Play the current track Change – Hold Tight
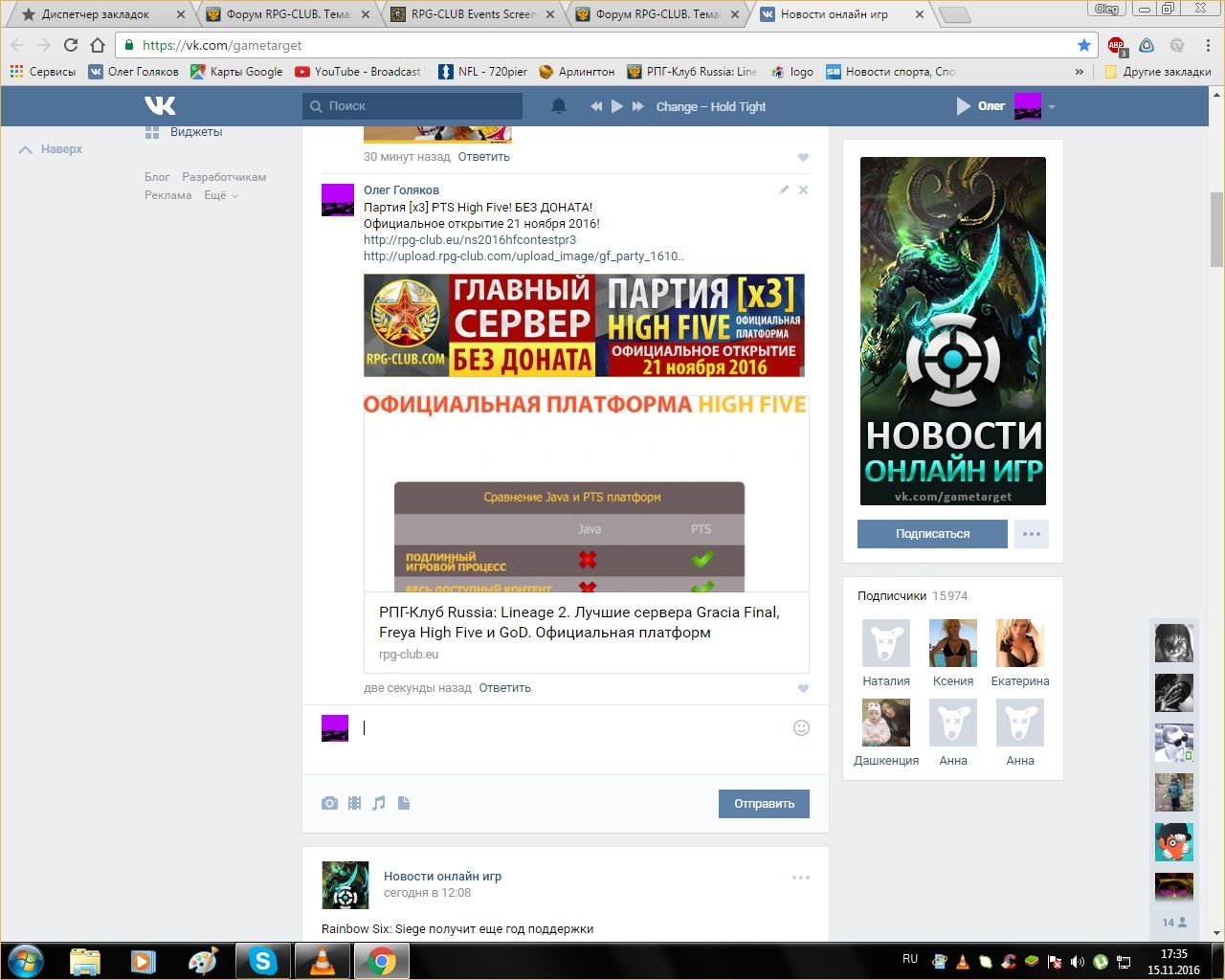 point(617,106)
